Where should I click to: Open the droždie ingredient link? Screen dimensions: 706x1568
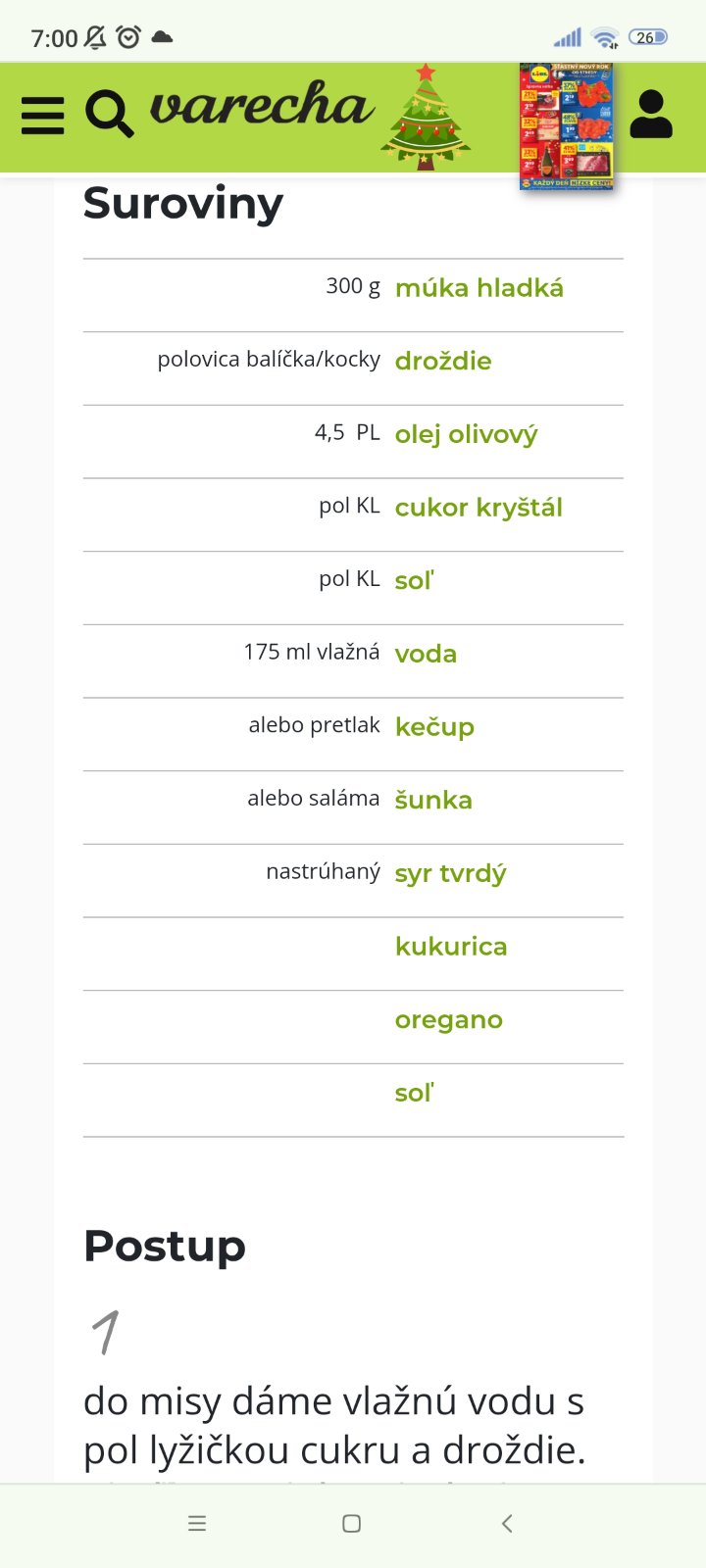click(443, 362)
